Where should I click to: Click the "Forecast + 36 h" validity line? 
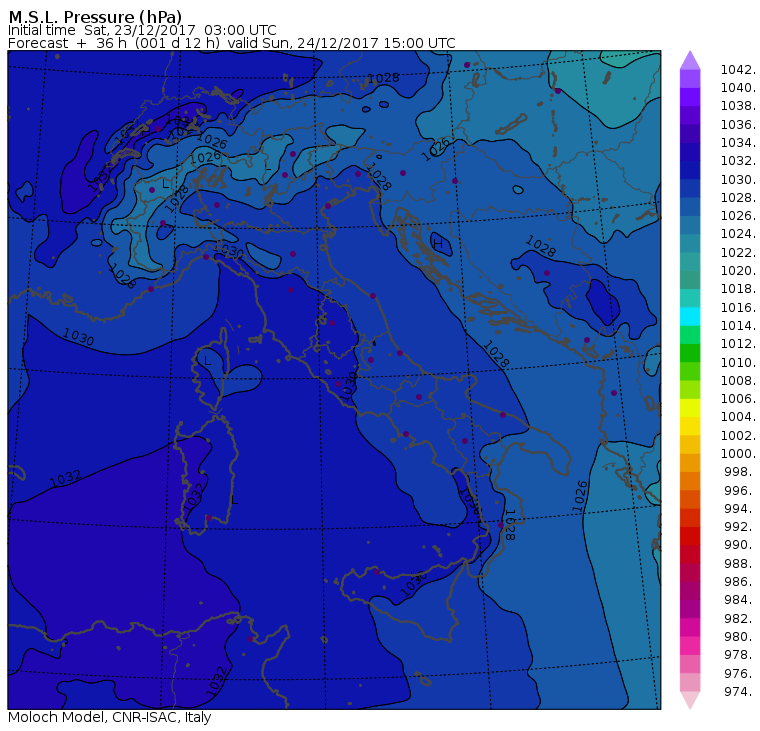point(232,43)
